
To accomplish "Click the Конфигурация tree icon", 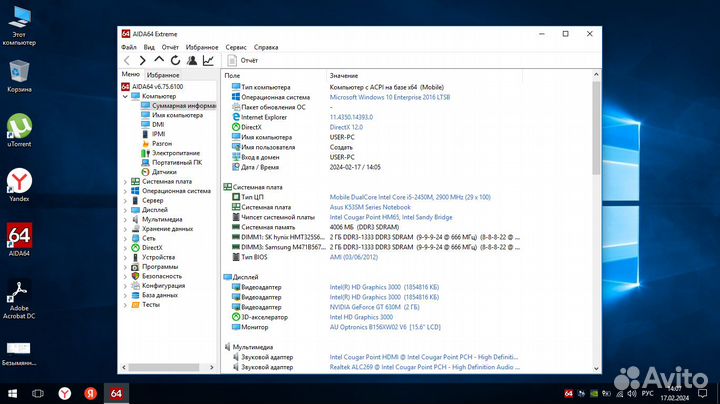I will point(135,286).
